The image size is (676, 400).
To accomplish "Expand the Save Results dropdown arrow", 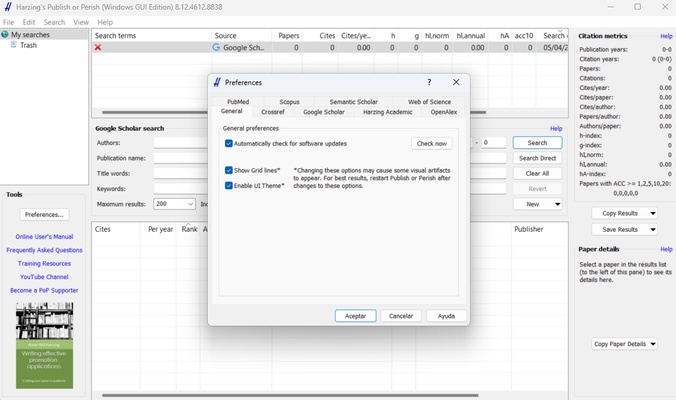I will [653, 229].
